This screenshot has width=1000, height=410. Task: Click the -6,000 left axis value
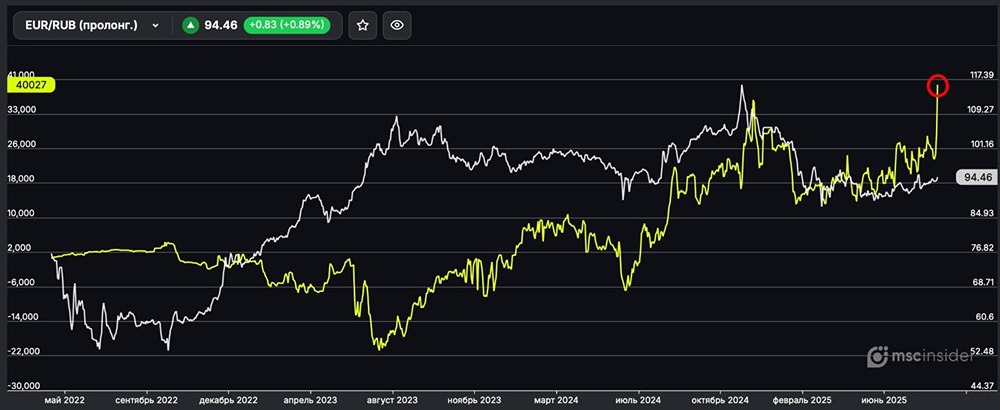pyautogui.click(x=21, y=282)
